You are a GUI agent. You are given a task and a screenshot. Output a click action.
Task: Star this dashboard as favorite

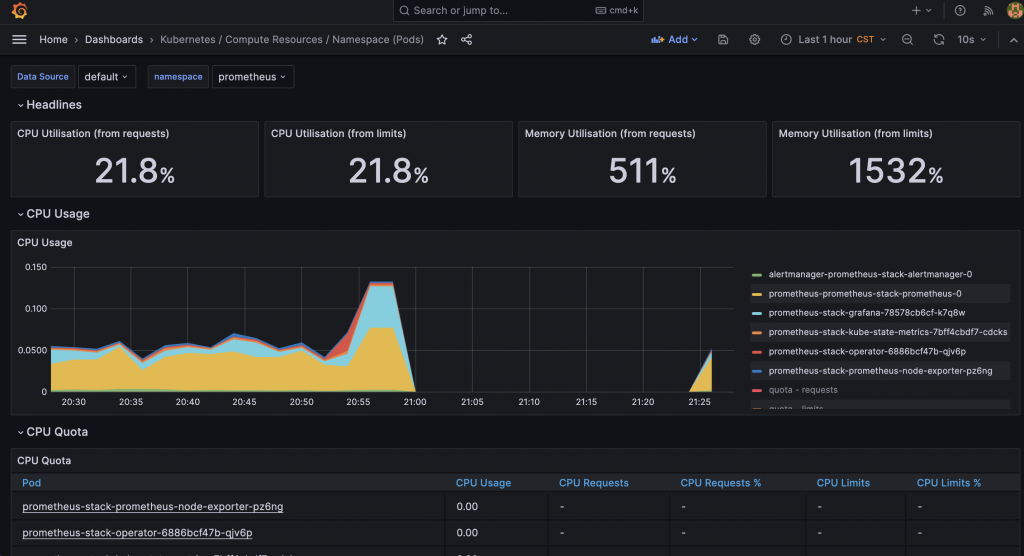click(442, 40)
